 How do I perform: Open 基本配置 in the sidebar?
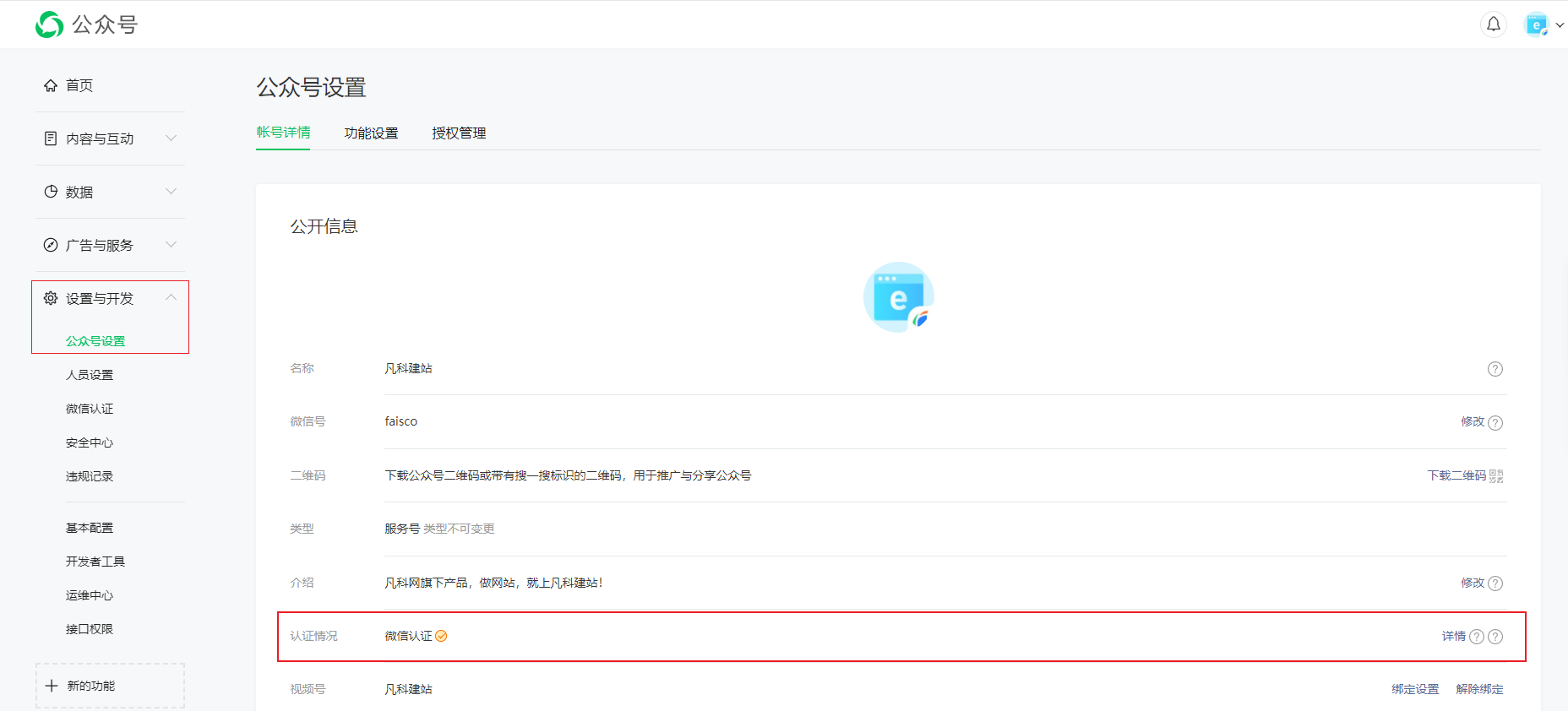[x=90, y=528]
